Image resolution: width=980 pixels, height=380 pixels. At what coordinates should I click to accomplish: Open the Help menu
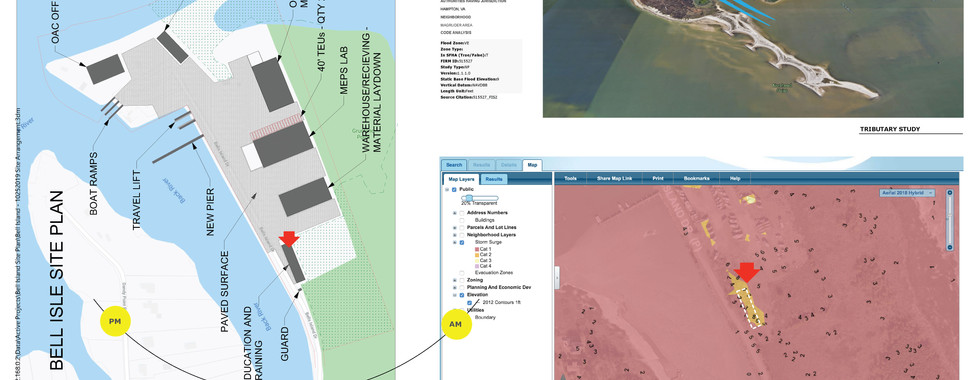735,179
